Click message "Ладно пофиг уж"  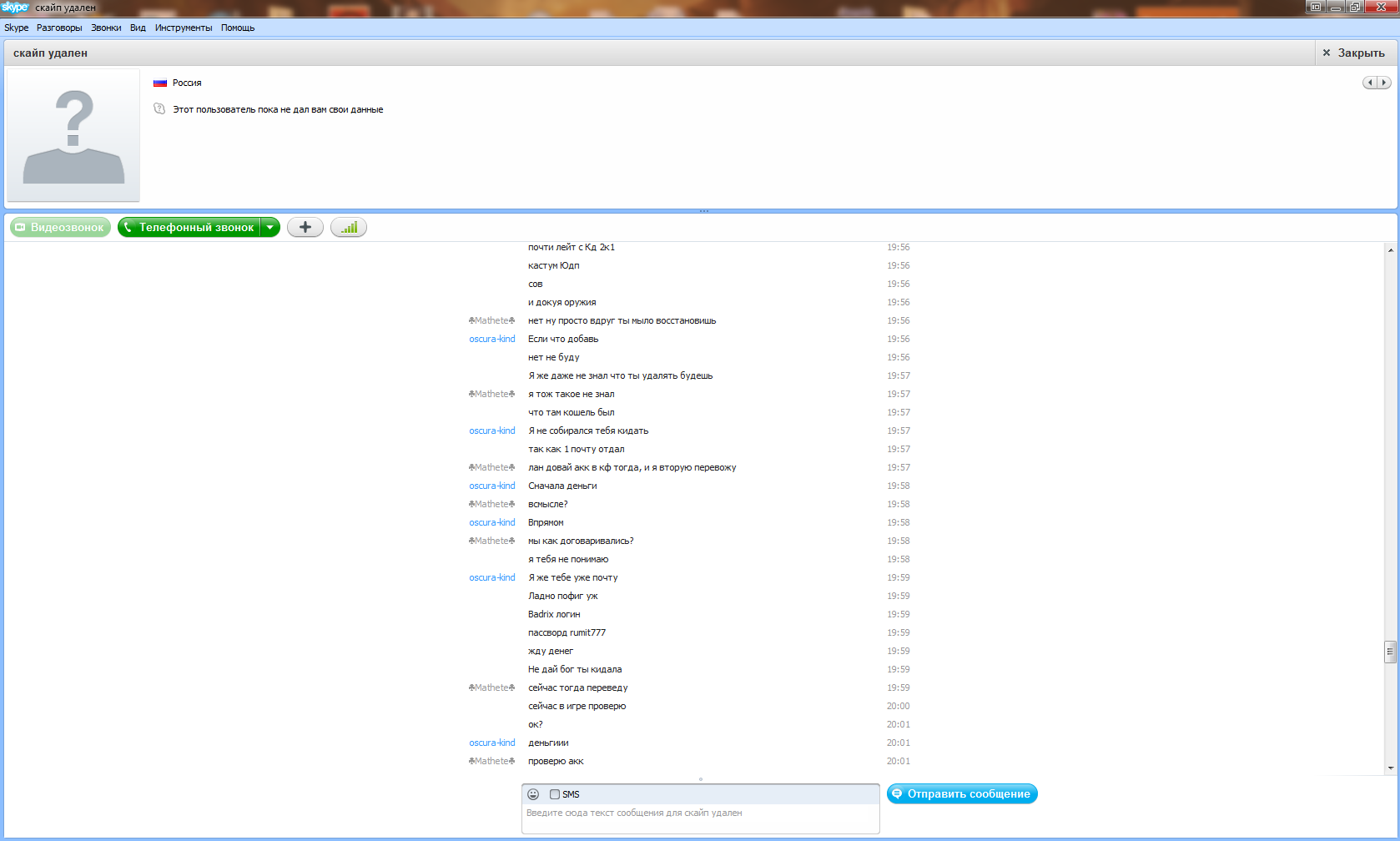click(563, 596)
